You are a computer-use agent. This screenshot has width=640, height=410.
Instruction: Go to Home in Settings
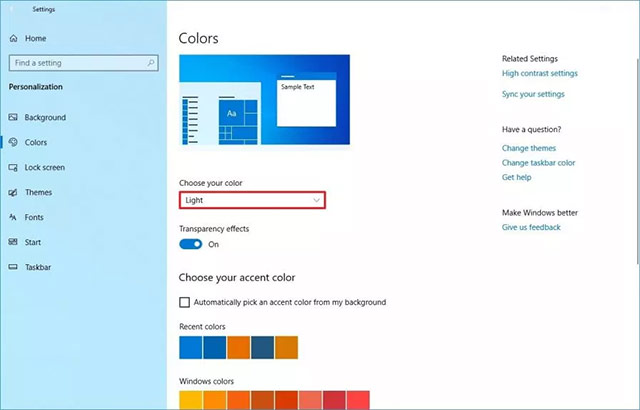(36, 38)
